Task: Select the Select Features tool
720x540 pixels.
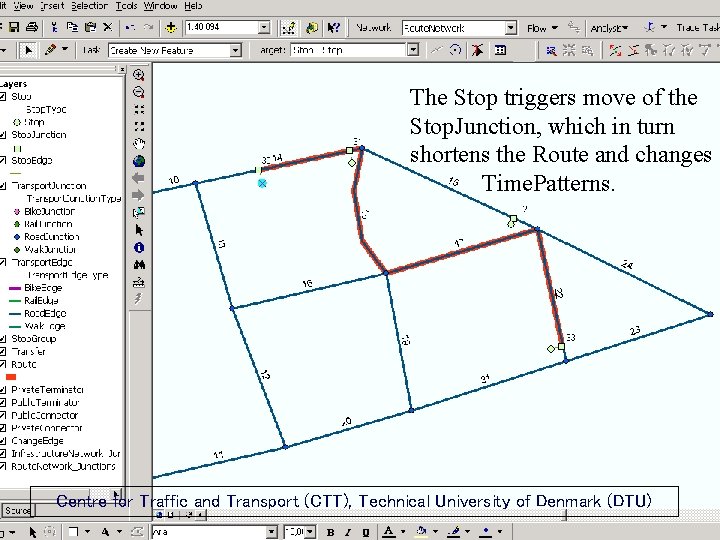Action: [139, 213]
